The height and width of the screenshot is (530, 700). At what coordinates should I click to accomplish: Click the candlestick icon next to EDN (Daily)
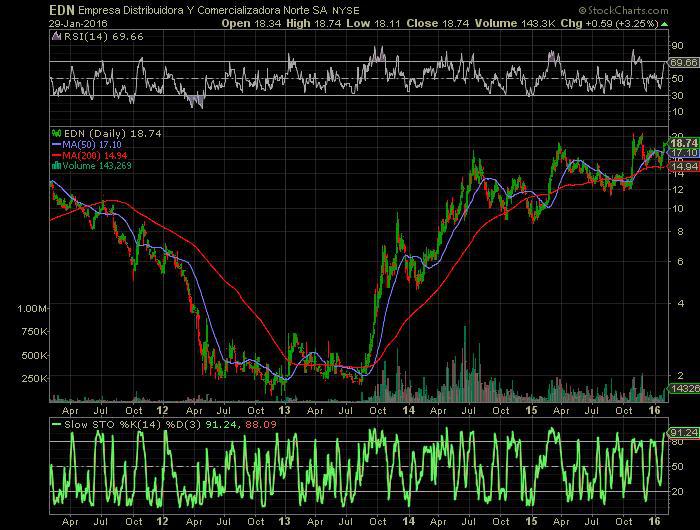(57, 133)
